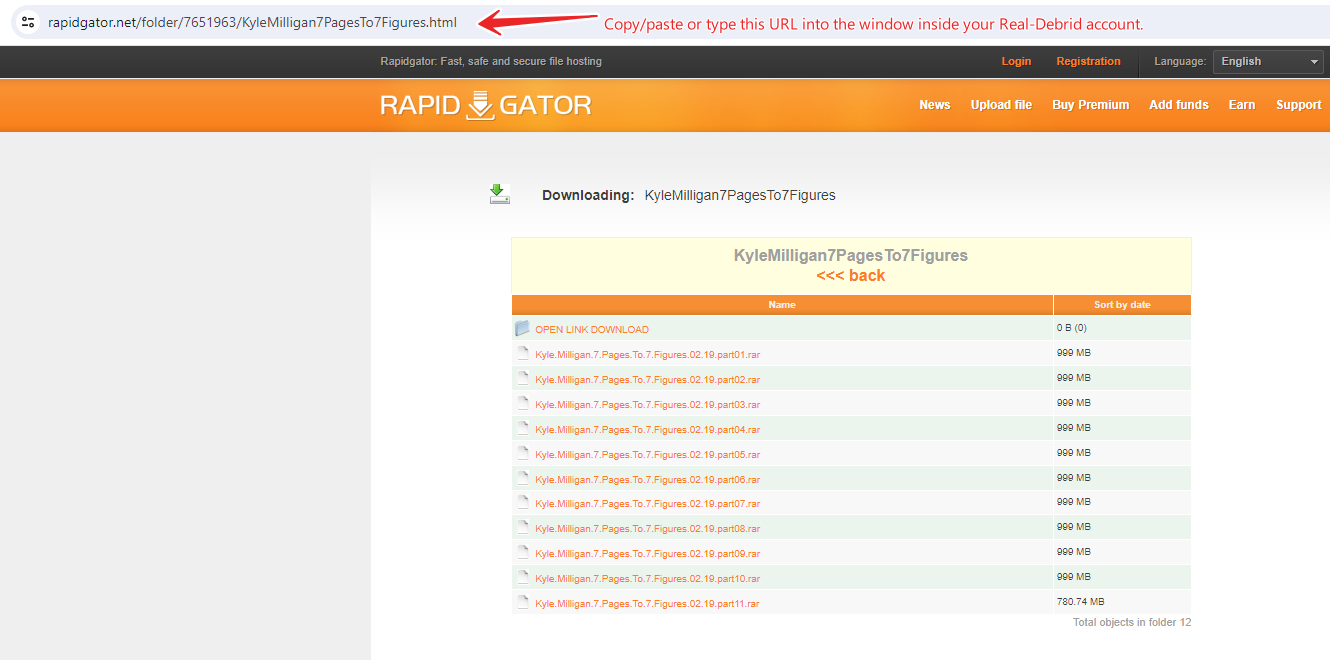1330x660 pixels.
Task: Open the Language dropdown set to English
Action: [x=1268, y=61]
